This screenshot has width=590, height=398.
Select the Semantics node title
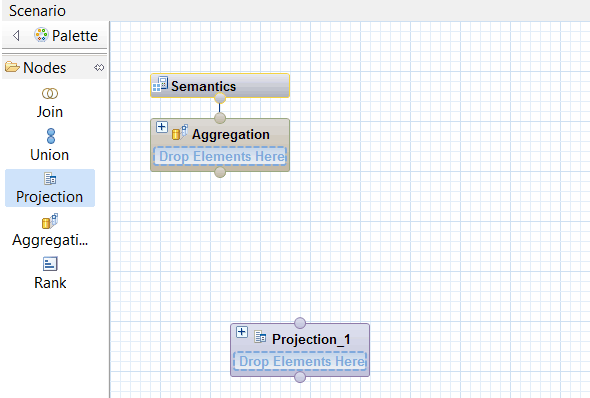pyautogui.click(x=204, y=86)
